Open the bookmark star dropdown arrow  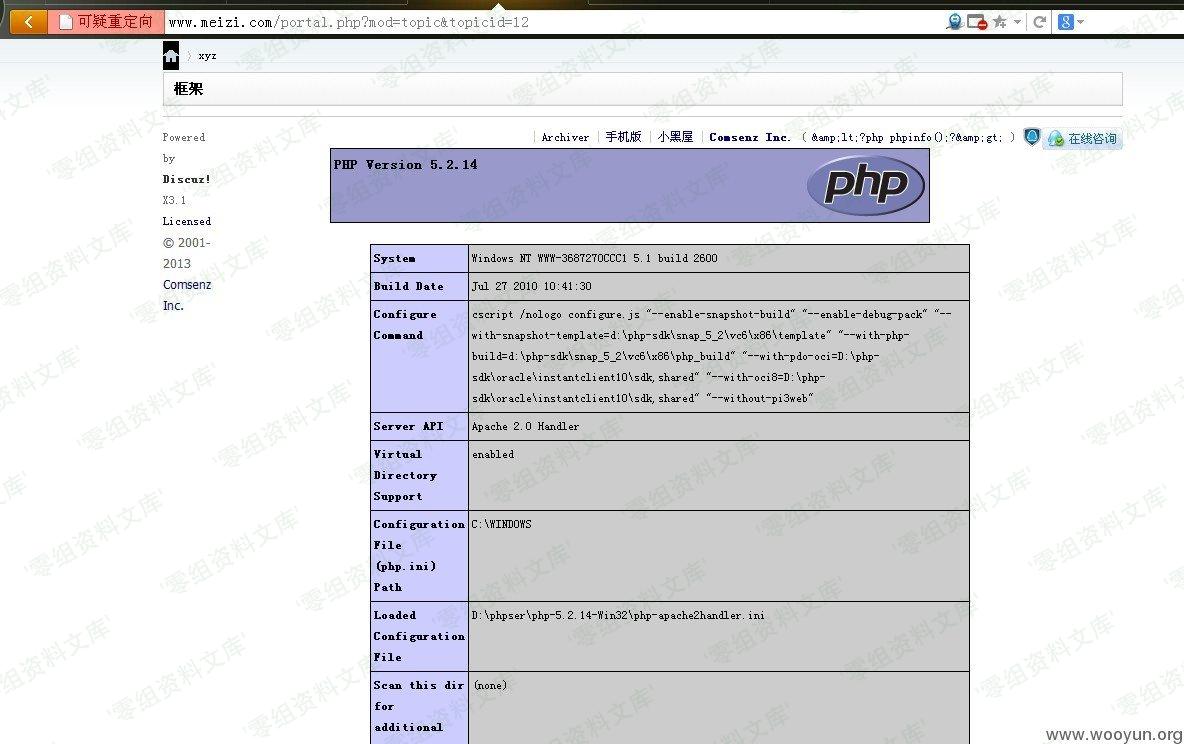point(1017,21)
